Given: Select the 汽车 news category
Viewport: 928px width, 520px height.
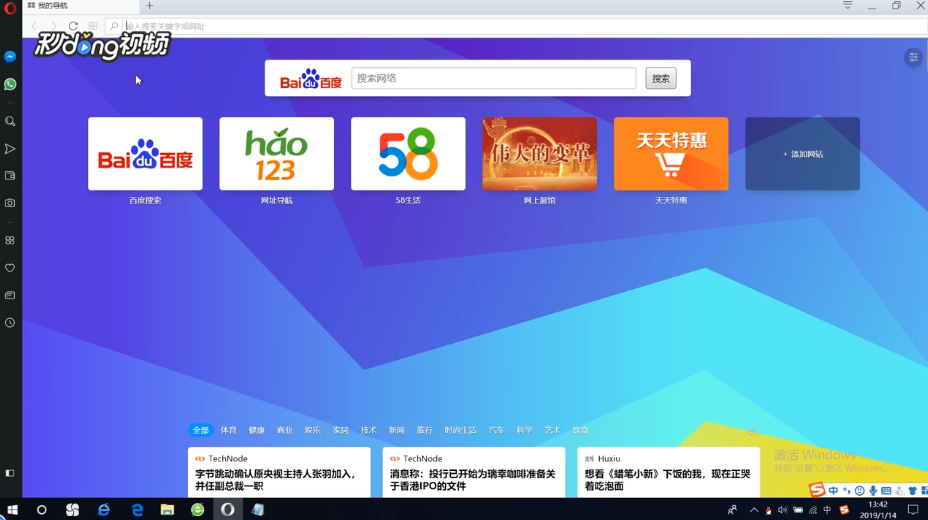Looking at the screenshot, I should [496, 430].
